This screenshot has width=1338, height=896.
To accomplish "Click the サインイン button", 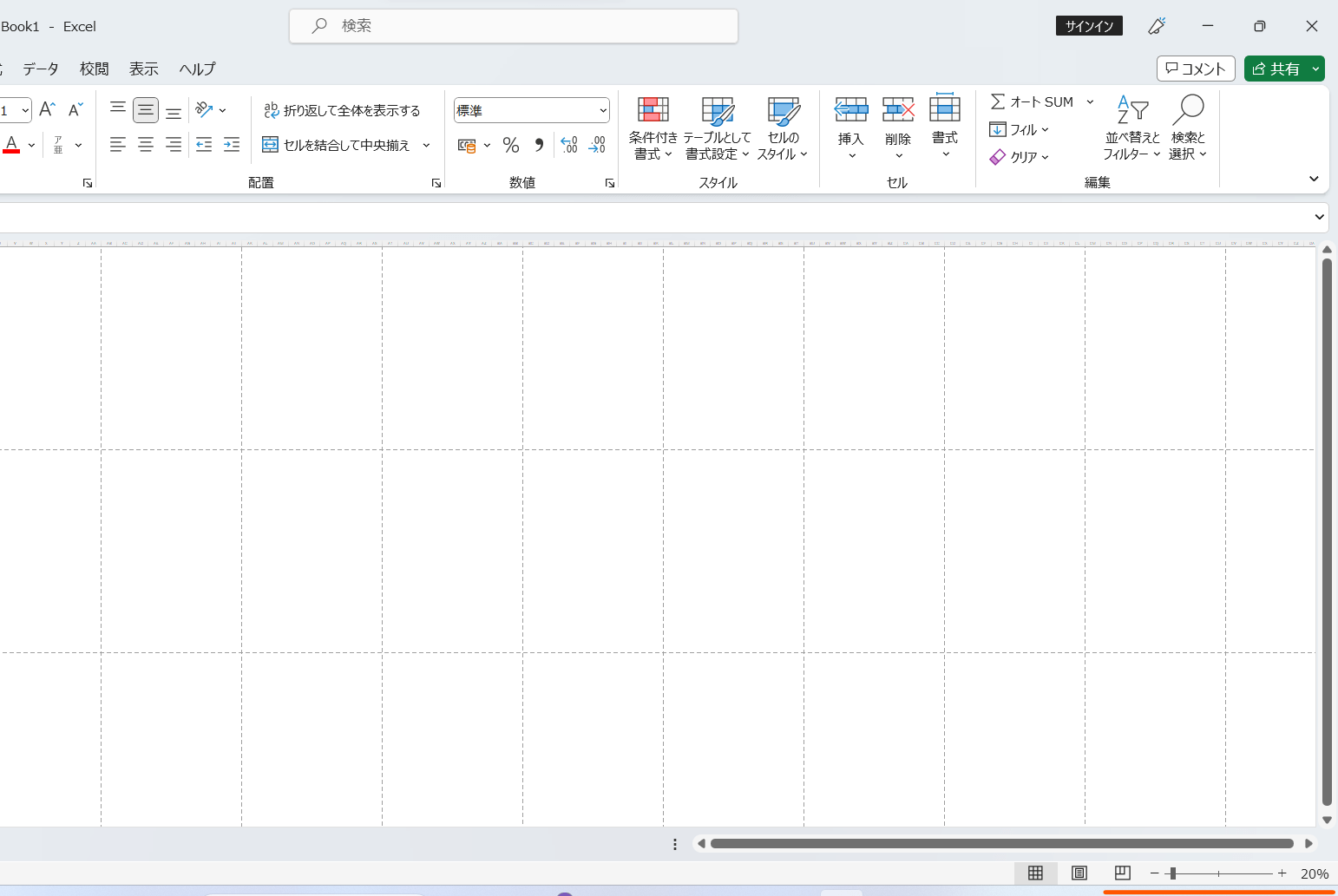I will click(1089, 26).
